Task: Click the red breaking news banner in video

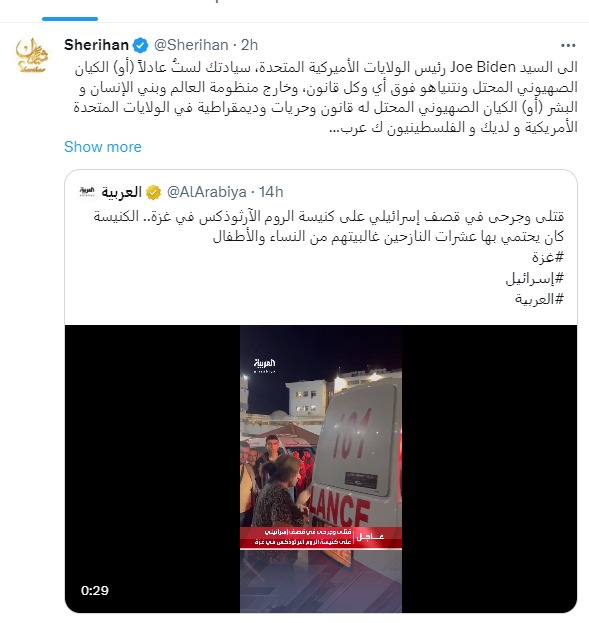Action: click(x=321, y=538)
